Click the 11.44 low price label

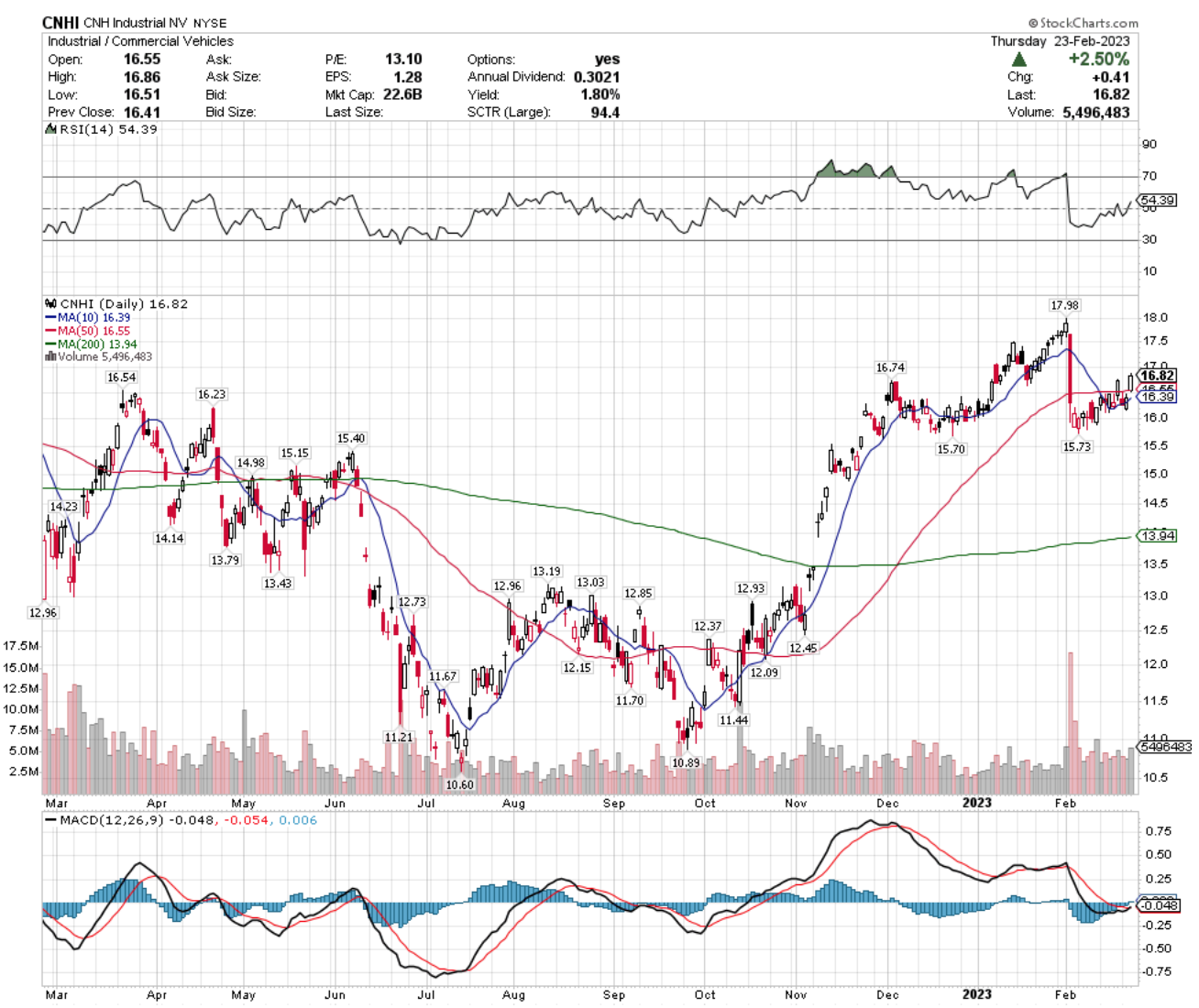pyautogui.click(x=733, y=720)
